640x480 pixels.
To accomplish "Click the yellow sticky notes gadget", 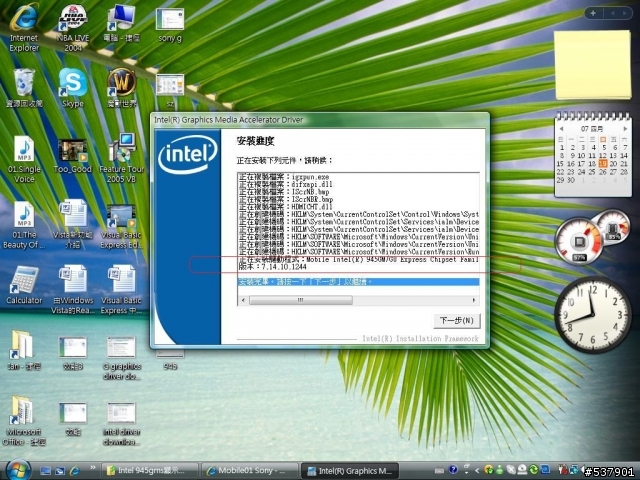I will 593,66.
